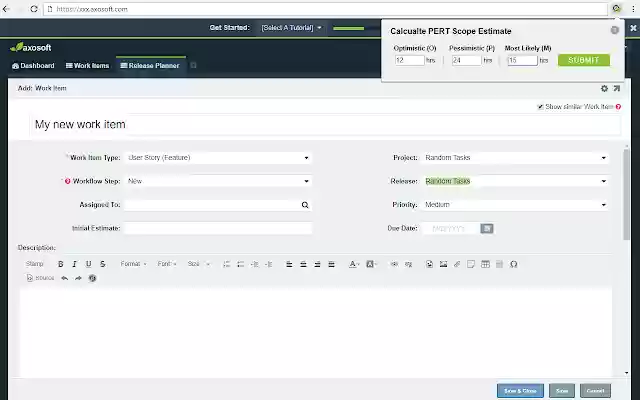Open the background color picker
640x400 pixels.
point(371,264)
